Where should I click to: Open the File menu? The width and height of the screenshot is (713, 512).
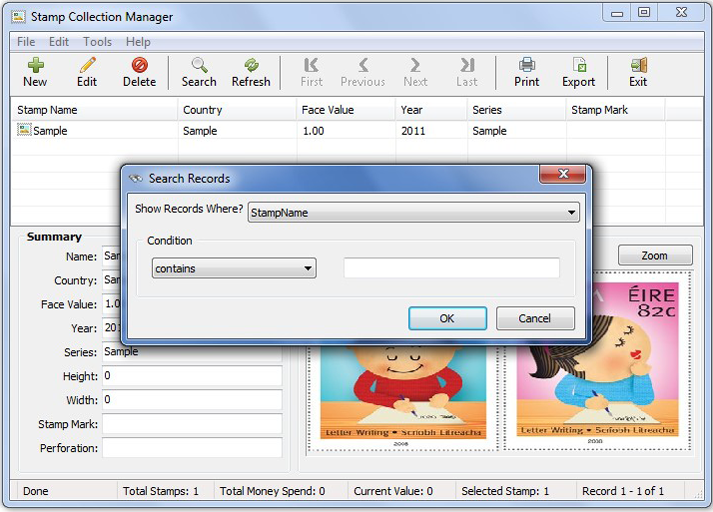[26, 42]
